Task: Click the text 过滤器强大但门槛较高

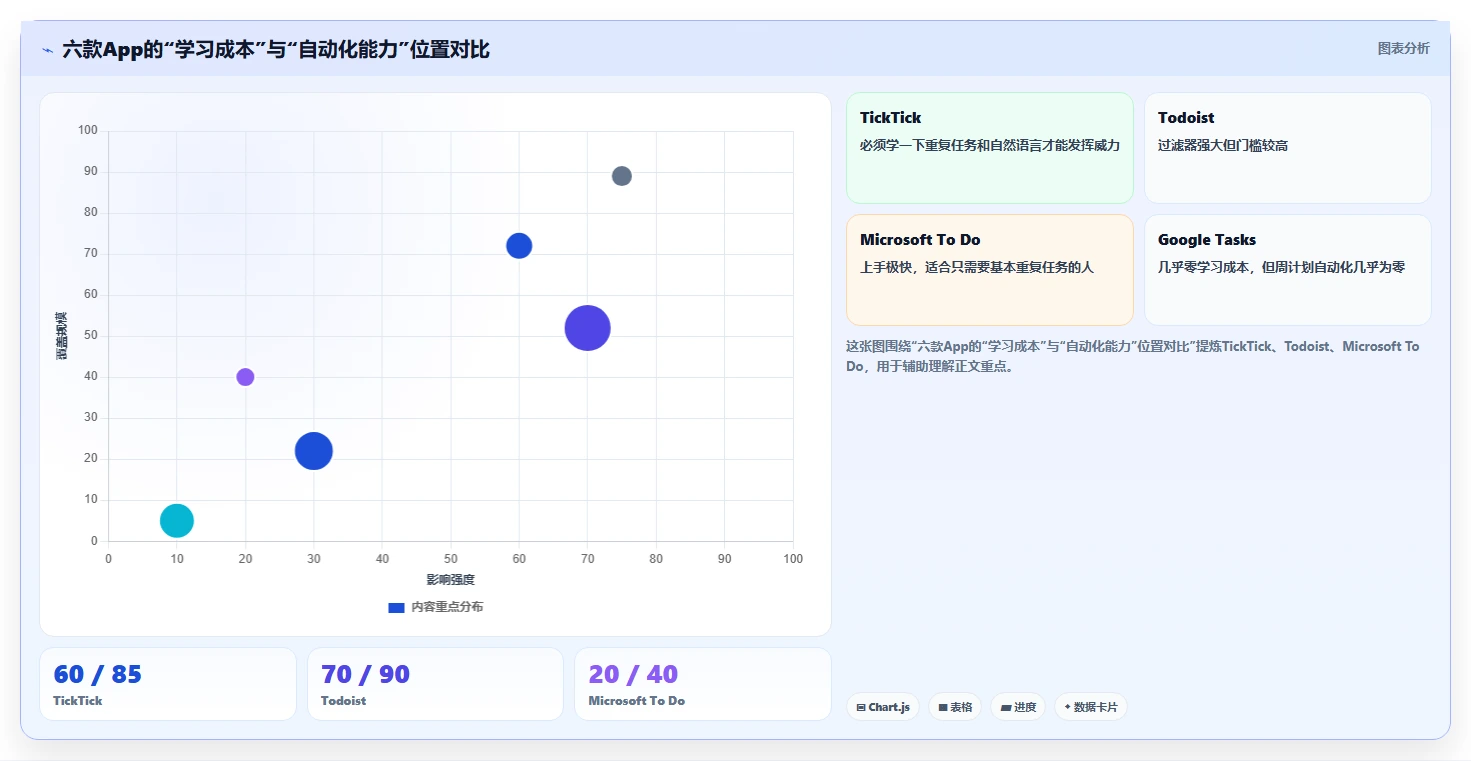Action: 1223,145
